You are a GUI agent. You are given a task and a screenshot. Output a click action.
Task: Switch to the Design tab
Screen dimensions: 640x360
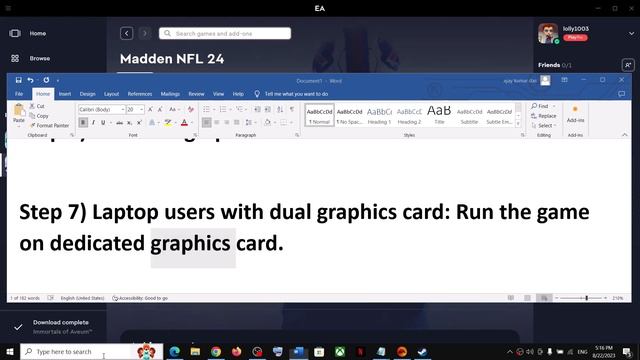point(87,94)
